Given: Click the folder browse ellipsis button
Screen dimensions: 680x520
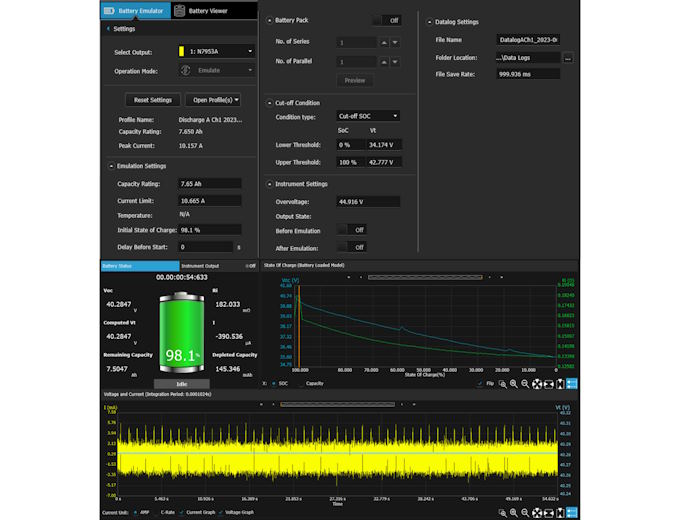Looking at the screenshot, I should tap(568, 58).
